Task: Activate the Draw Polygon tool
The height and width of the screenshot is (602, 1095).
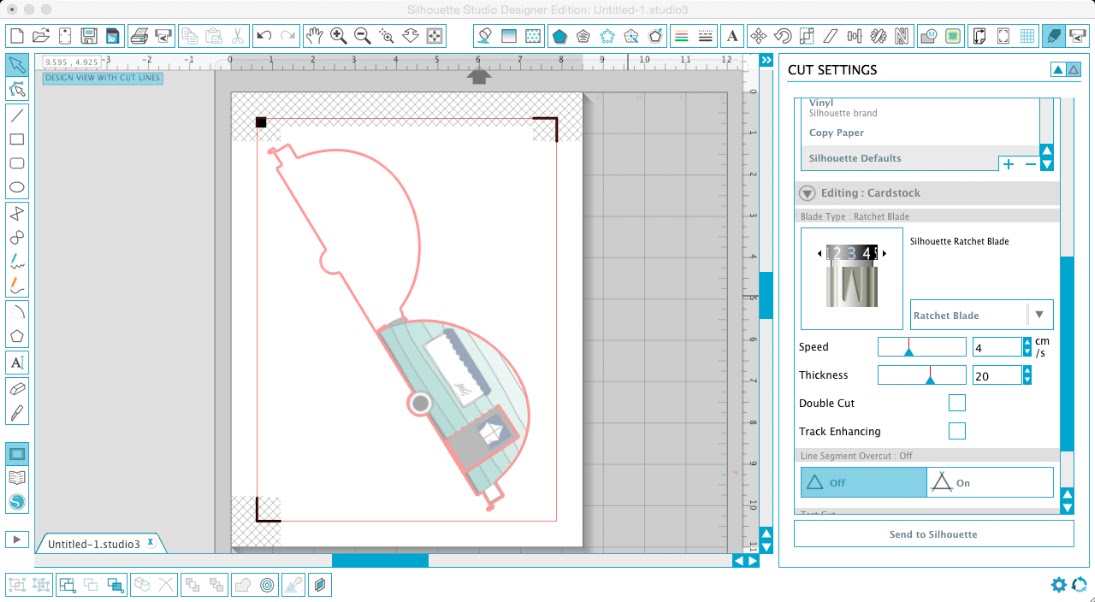Action: (17, 337)
